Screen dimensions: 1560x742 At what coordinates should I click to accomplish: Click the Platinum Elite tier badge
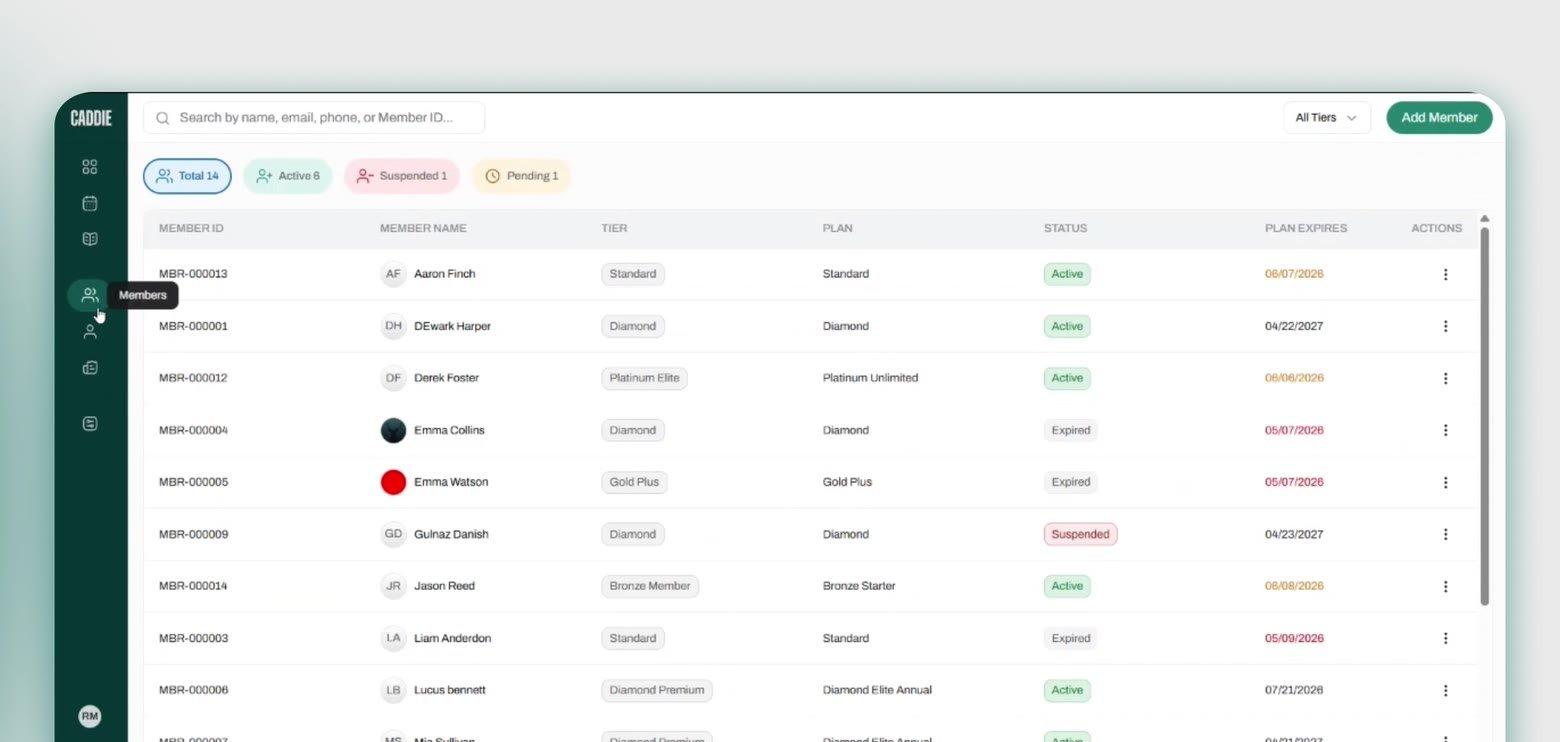click(644, 378)
